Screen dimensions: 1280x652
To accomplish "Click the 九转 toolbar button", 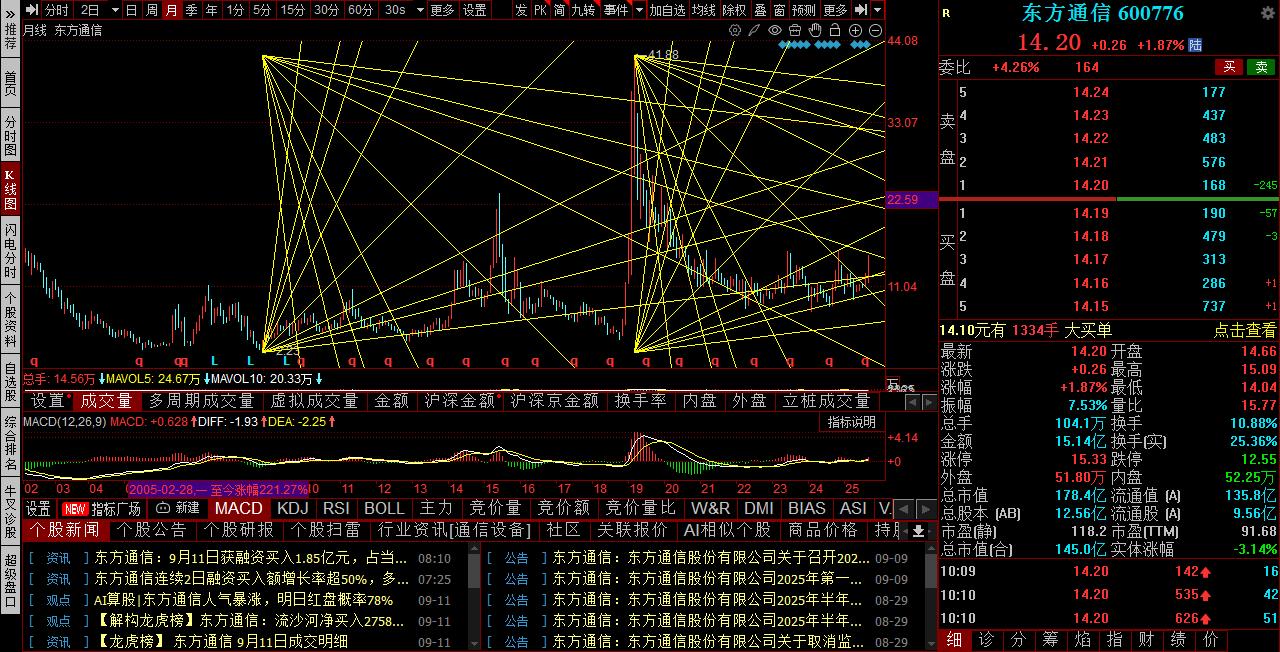I will [x=582, y=10].
